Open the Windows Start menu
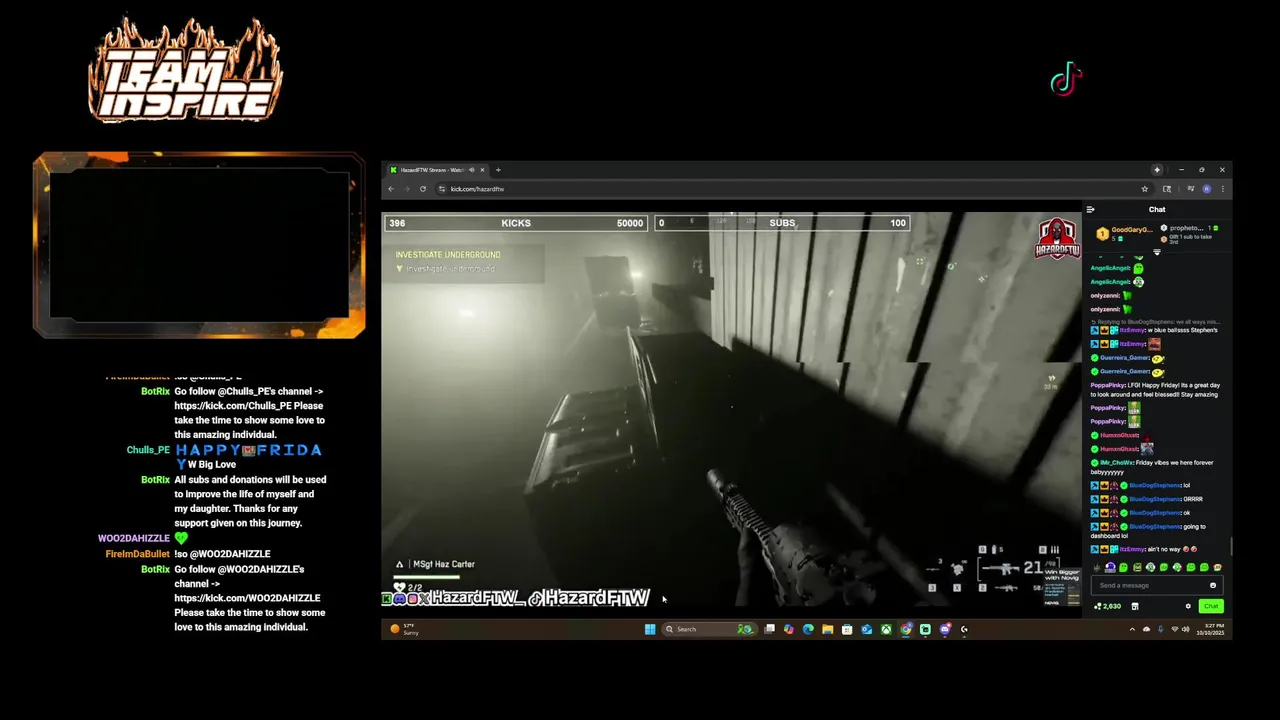The image size is (1280, 720). [651, 629]
